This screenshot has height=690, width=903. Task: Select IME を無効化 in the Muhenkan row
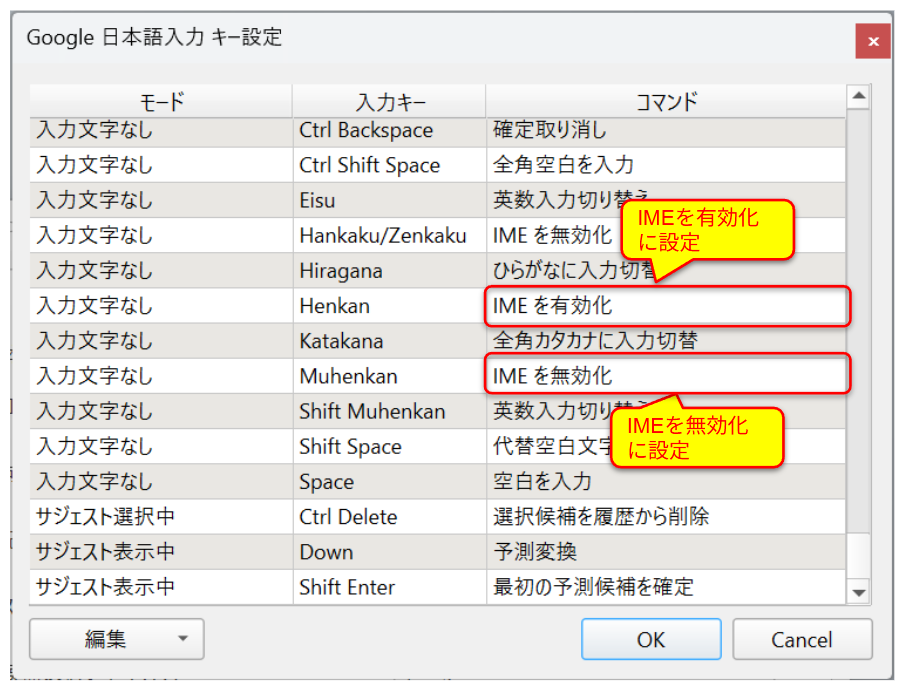coord(667,374)
